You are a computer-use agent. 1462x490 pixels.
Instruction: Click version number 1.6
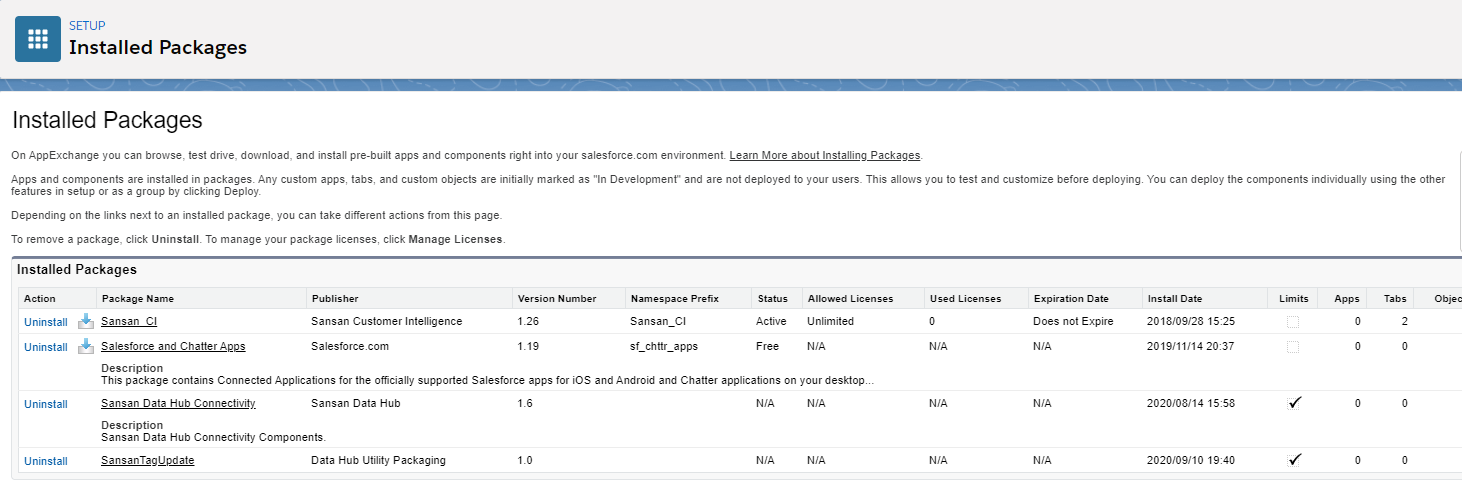coord(526,403)
